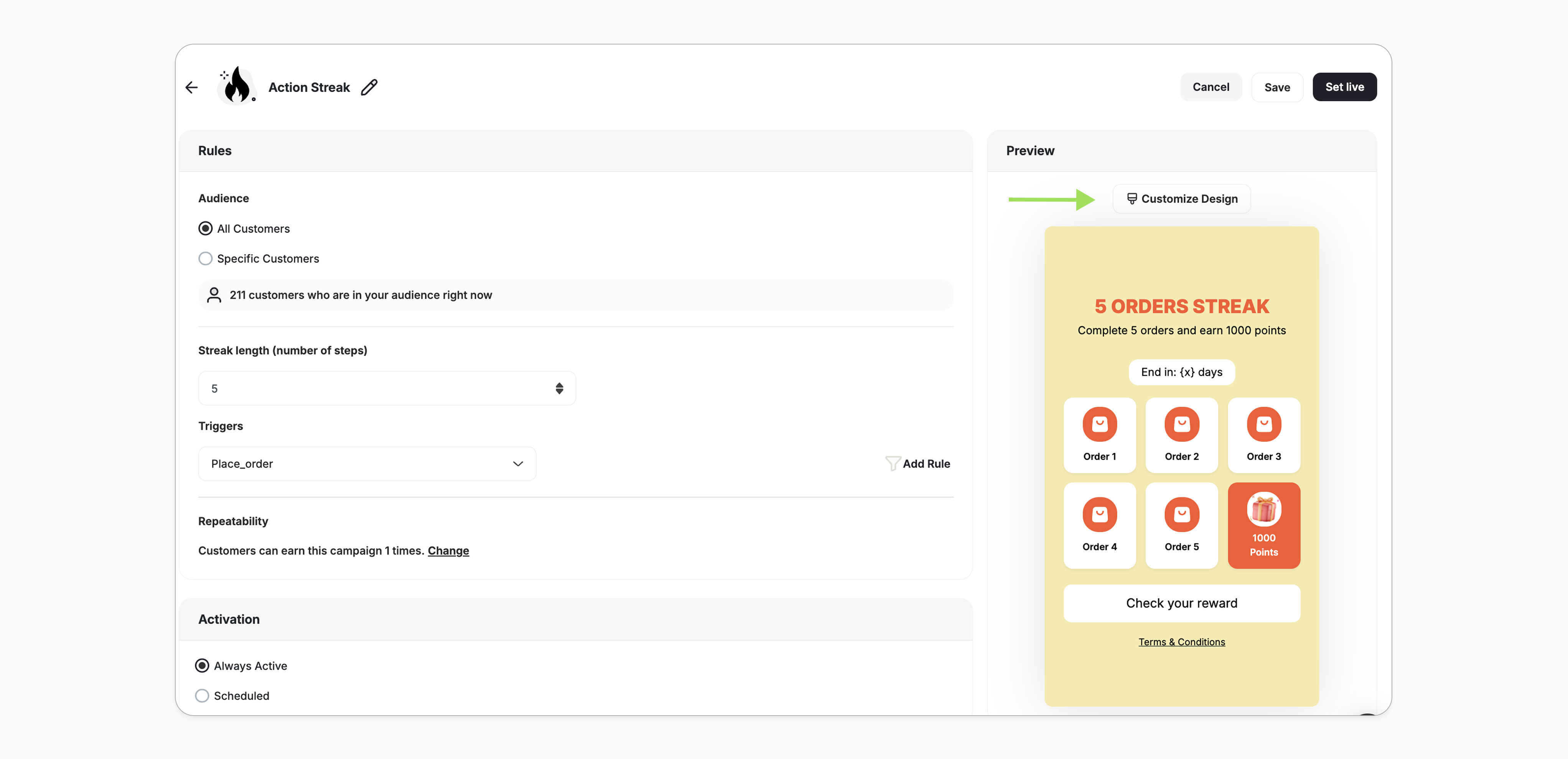Viewport: 1568px width, 759px height.
Task: Click the Order 3 bag icon
Action: coord(1264,424)
